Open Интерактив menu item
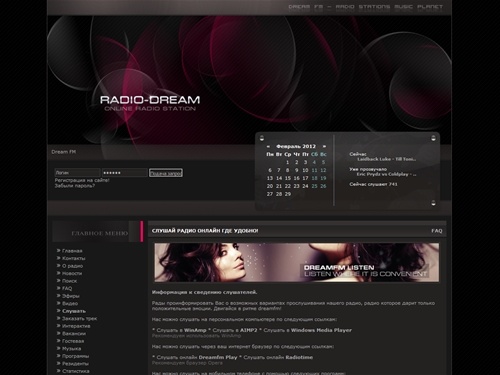Viewport: 500px width, 375px height. [76, 326]
